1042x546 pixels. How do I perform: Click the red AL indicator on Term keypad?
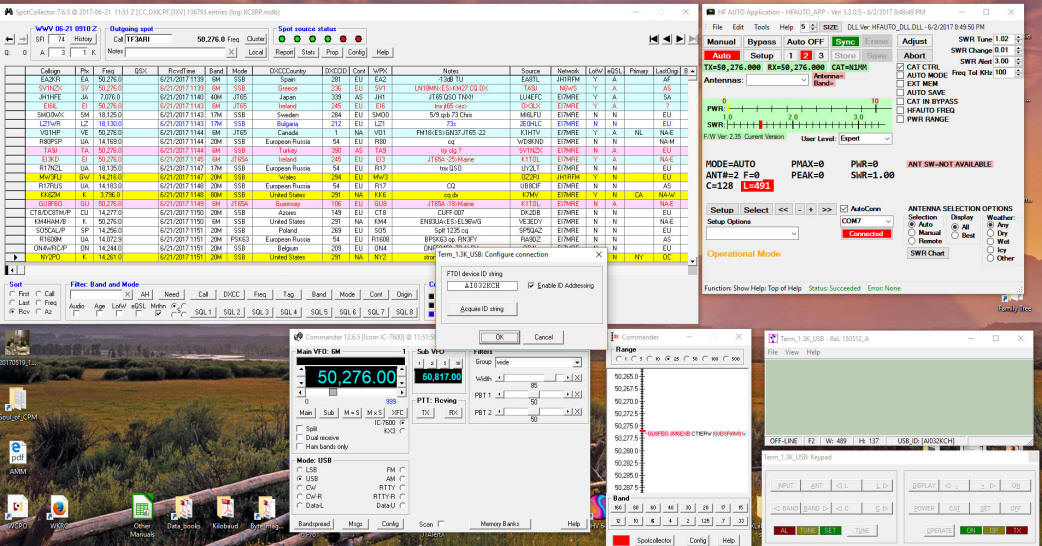click(784, 530)
